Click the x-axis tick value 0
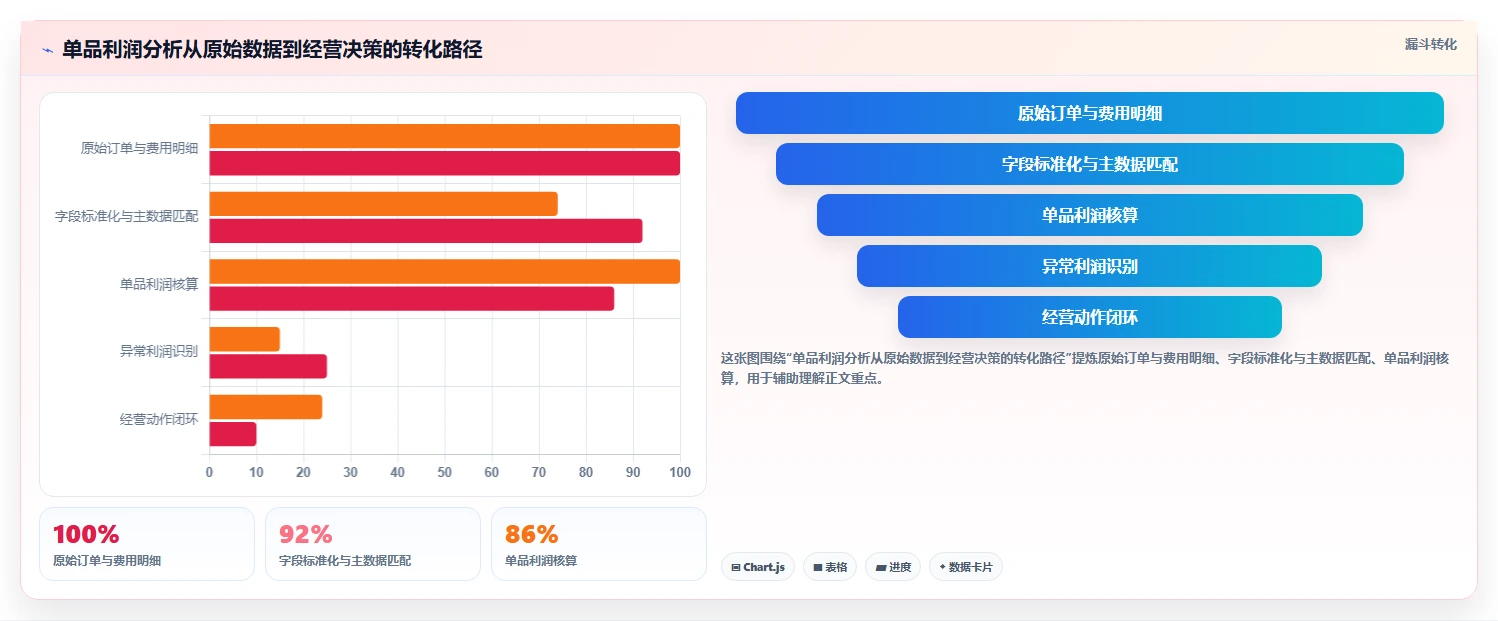The height and width of the screenshot is (621, 1498). coord(209,472)
